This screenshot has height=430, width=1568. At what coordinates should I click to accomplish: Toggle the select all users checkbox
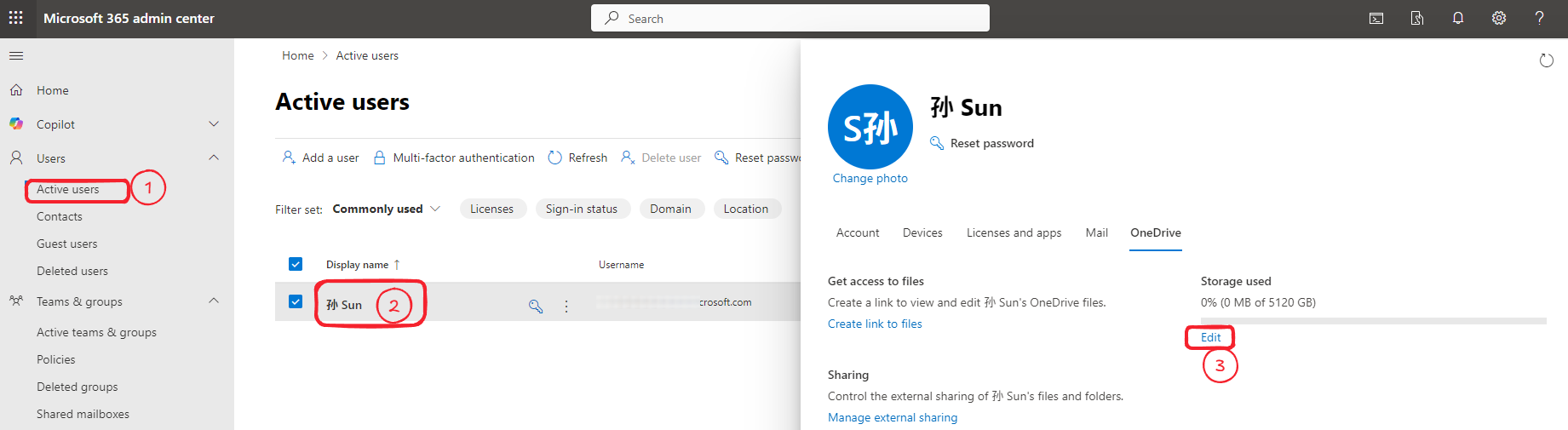click(x=296, y=264)
